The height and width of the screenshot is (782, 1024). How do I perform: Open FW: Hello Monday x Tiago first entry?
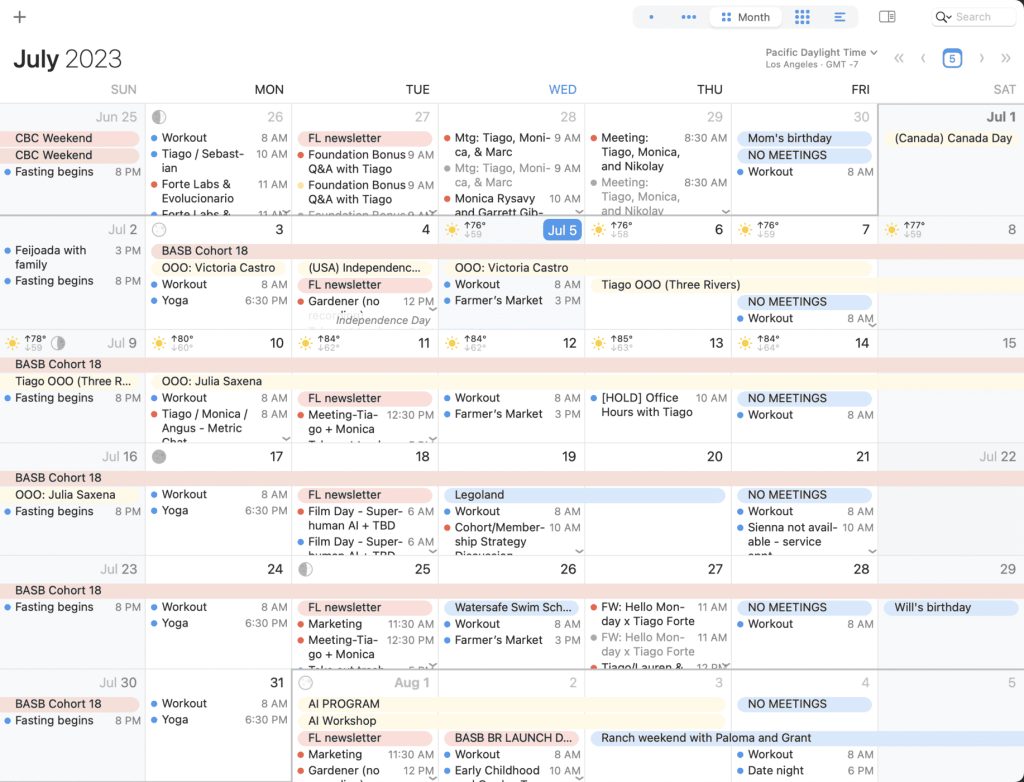658,614
